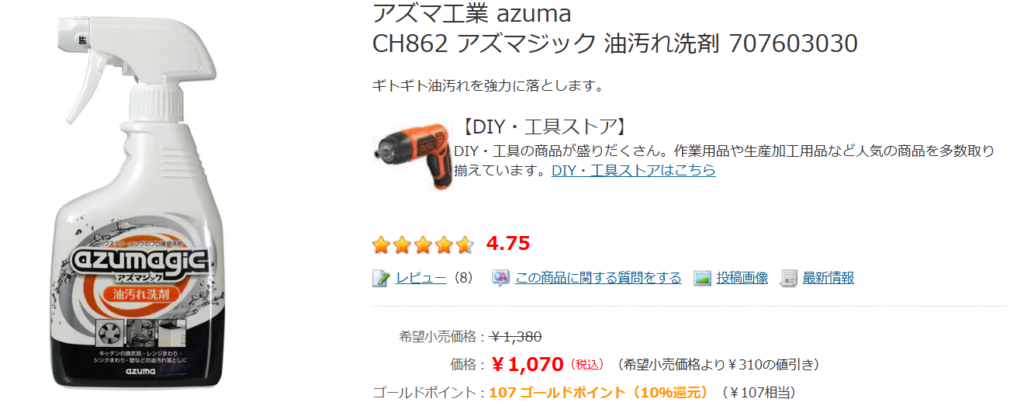1024x406 pixels.
Task: Click the half-filled fifth rating star
Action: (x=464, y=245)
